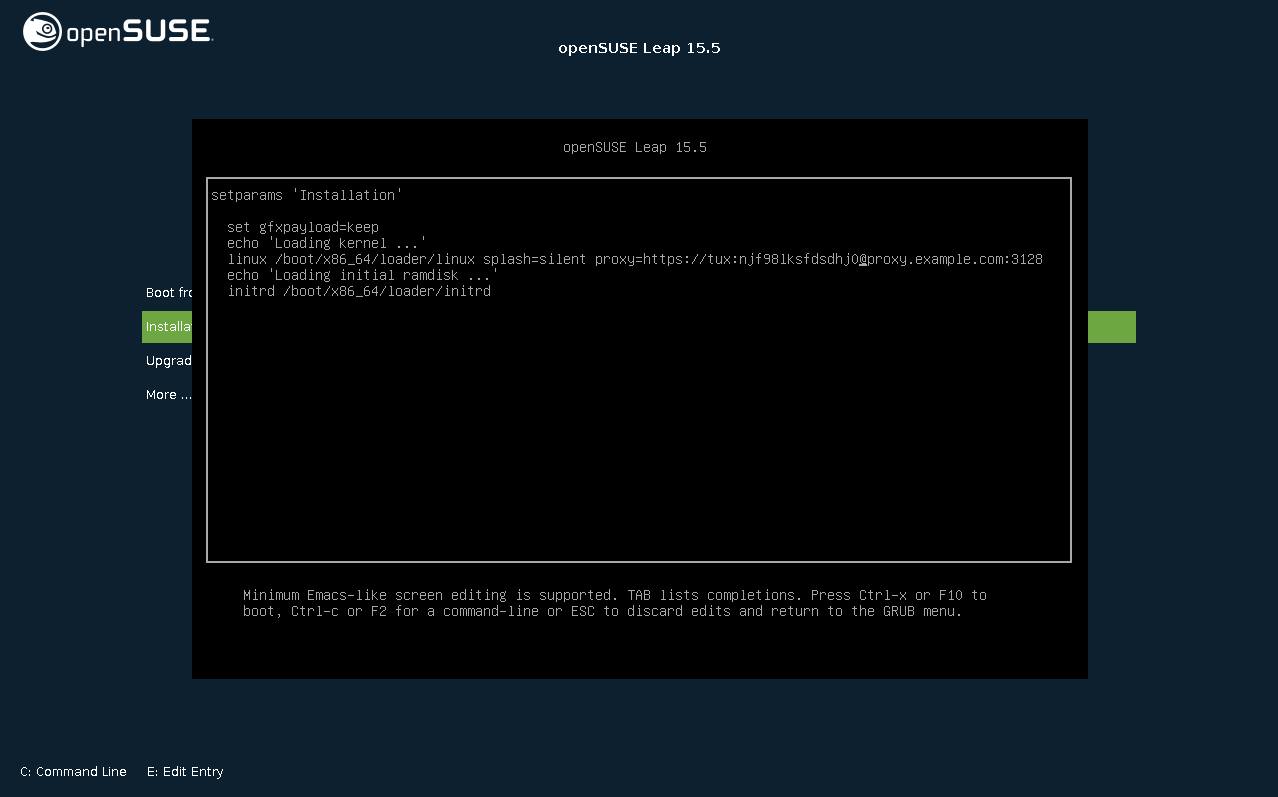This screenshot has width=1278, height=797.
Task: Click the /boot/x86_64/loader/linux kernel path
Action: point(375,259)
